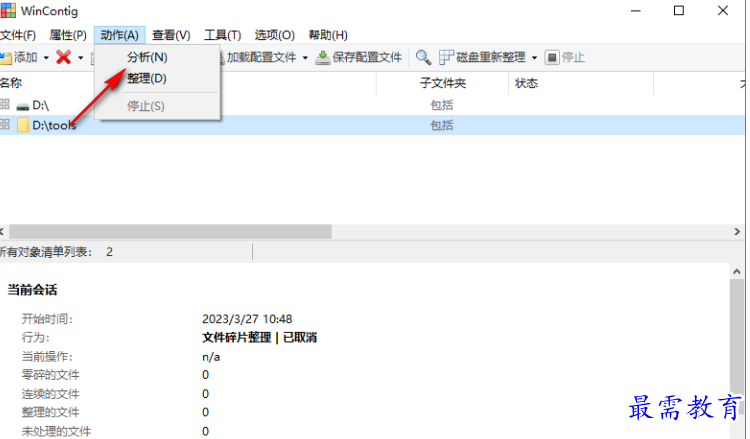
Task: Open the 工具(T) menu
Action: 222,35
